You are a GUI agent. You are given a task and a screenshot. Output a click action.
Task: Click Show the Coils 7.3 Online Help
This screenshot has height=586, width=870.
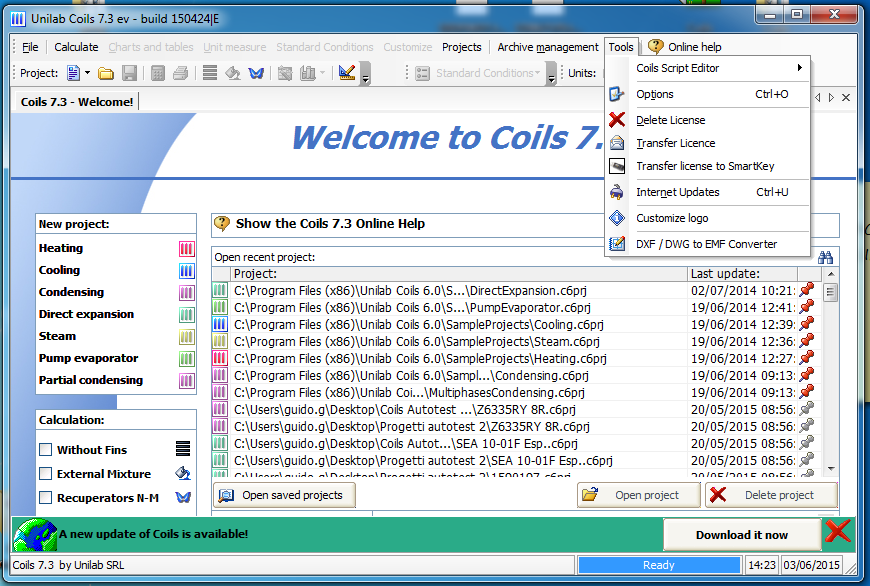coord(330,224)
